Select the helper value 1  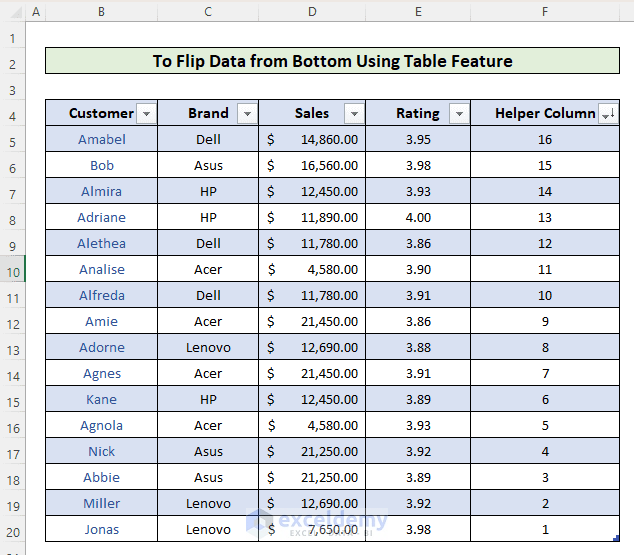[545, 529]
